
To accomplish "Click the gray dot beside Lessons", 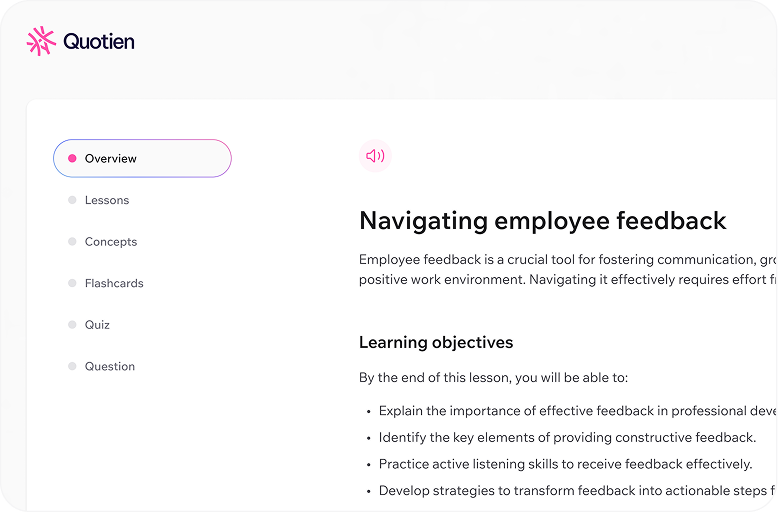I will tap(72, 200).
